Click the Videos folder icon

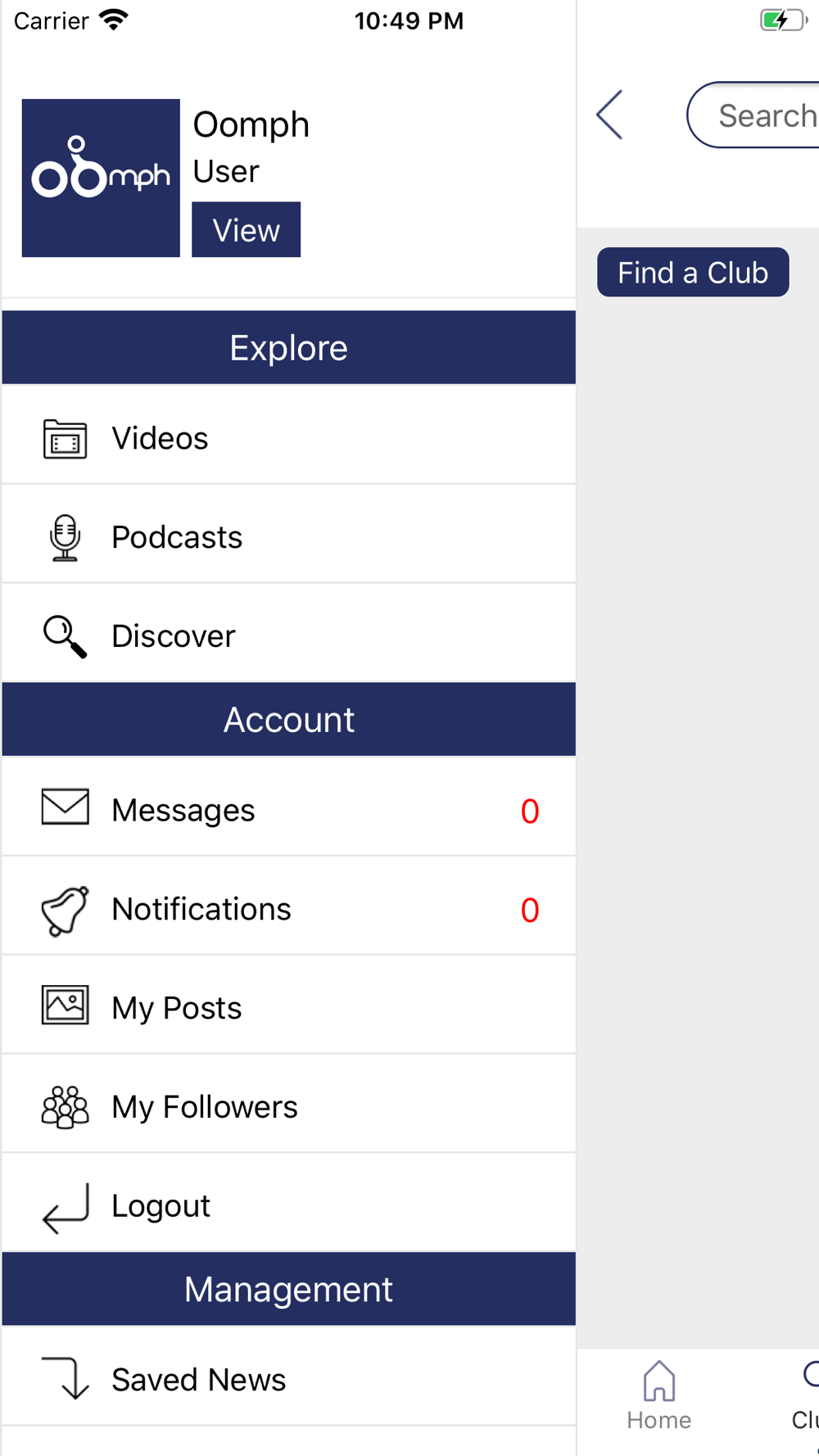(65, 438)
